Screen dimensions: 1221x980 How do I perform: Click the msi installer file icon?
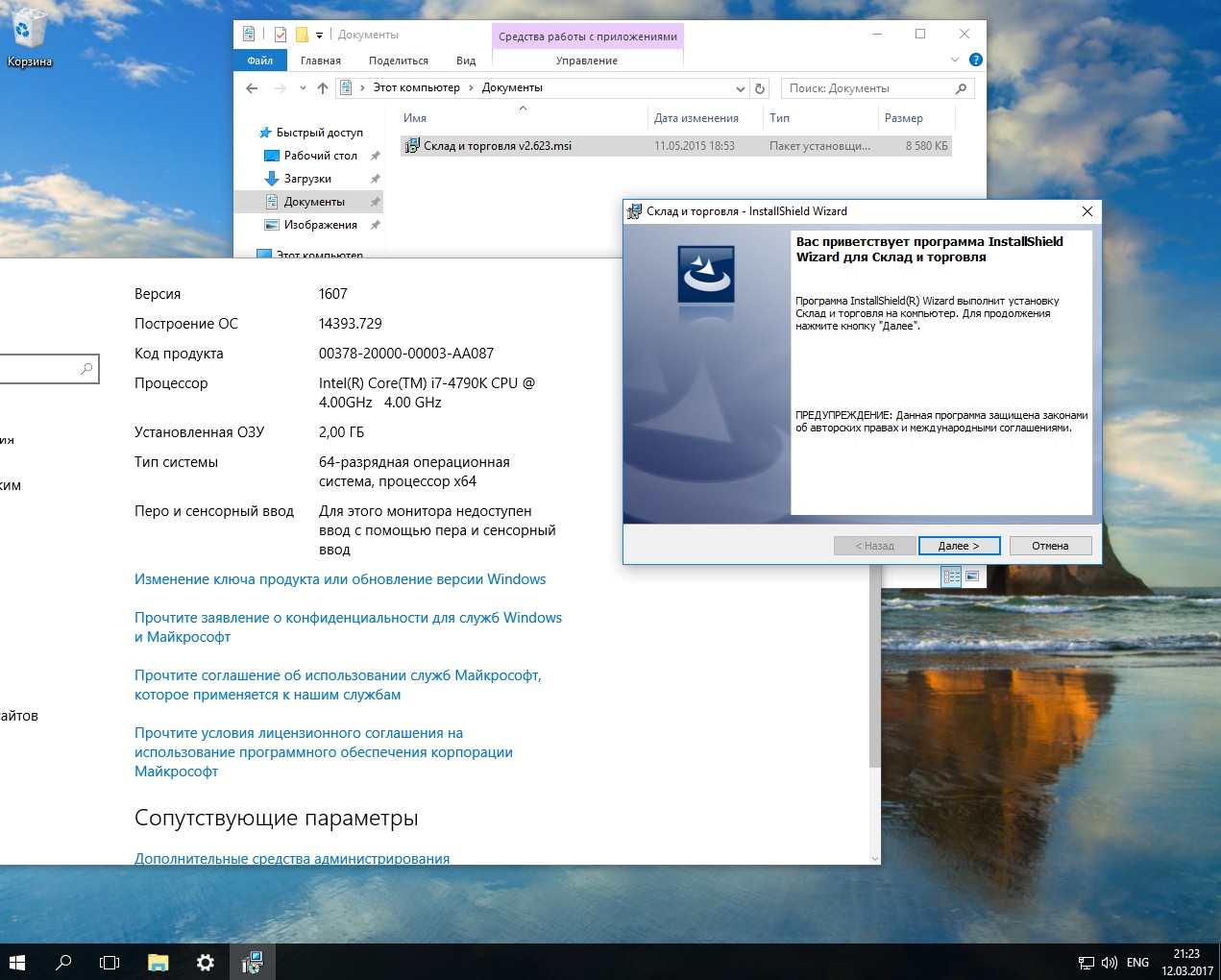(x=412, y=146)
